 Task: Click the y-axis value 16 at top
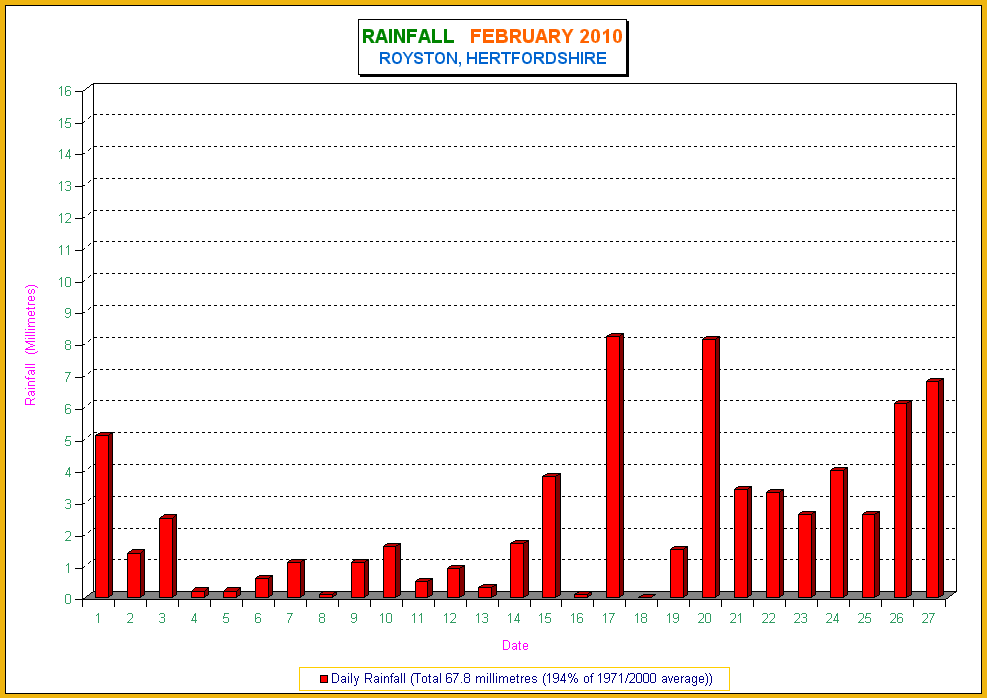click(65, 91)
